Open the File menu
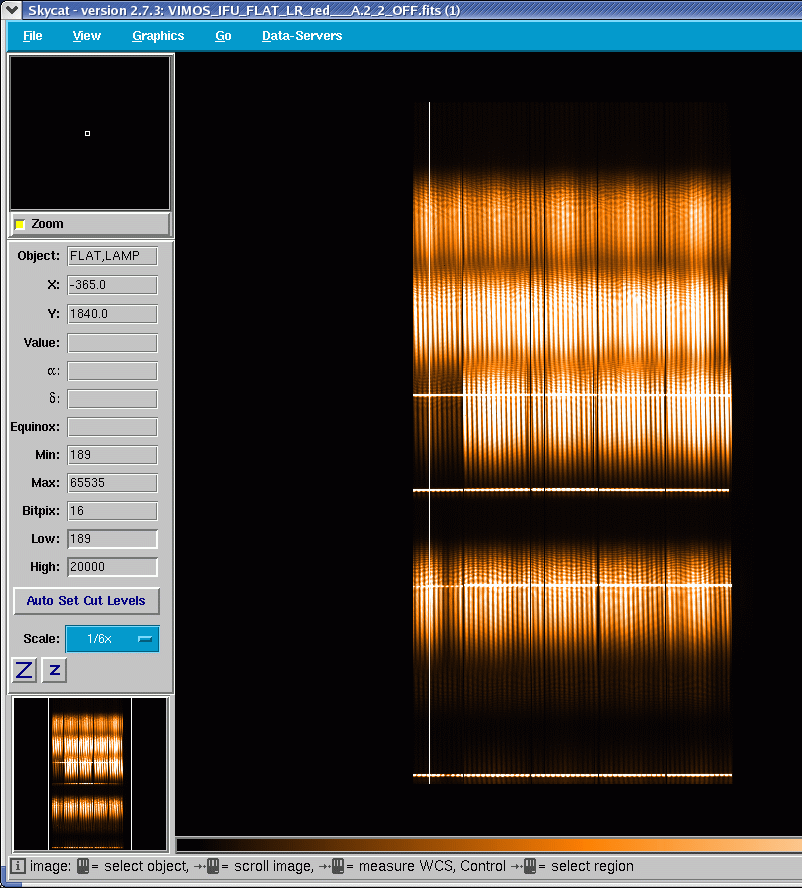The height and width of the screenshot is (888, 802). click(32, 36)
